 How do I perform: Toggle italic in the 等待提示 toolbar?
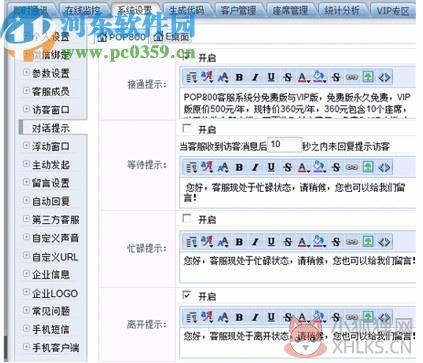[255, 167]
